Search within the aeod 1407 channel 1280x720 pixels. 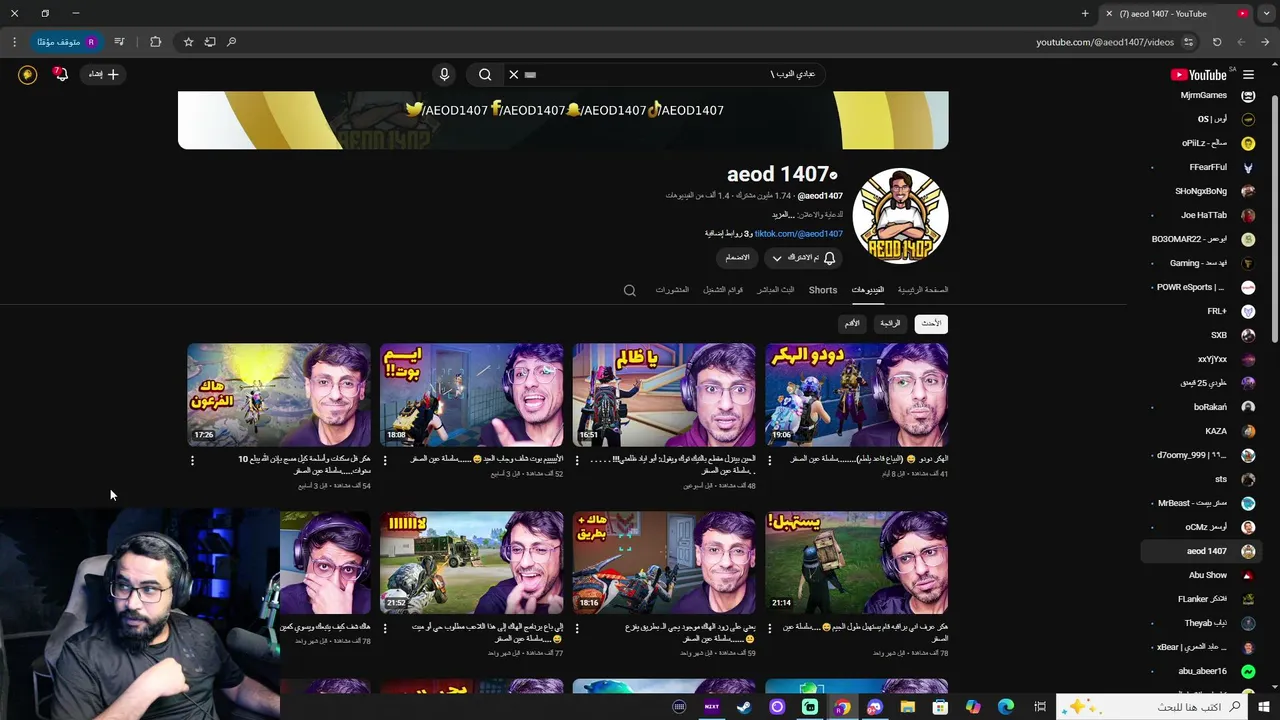pyautogui.click(x=629, y=291)
